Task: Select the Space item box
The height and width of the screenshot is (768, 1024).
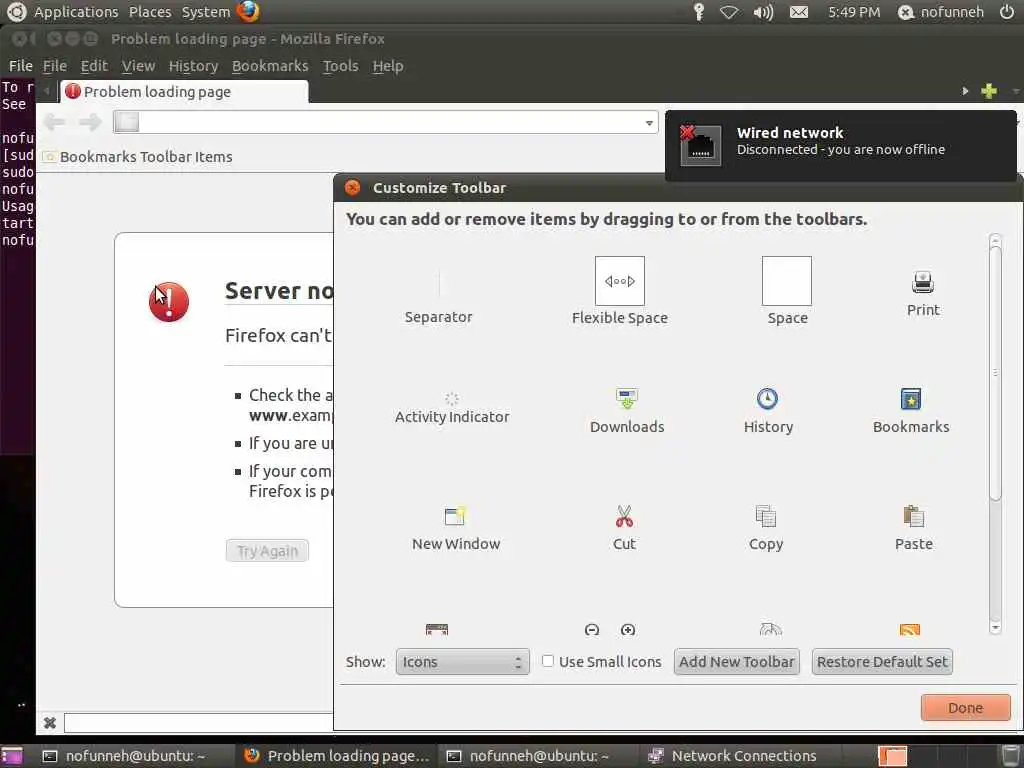Action: click(787, 281)
